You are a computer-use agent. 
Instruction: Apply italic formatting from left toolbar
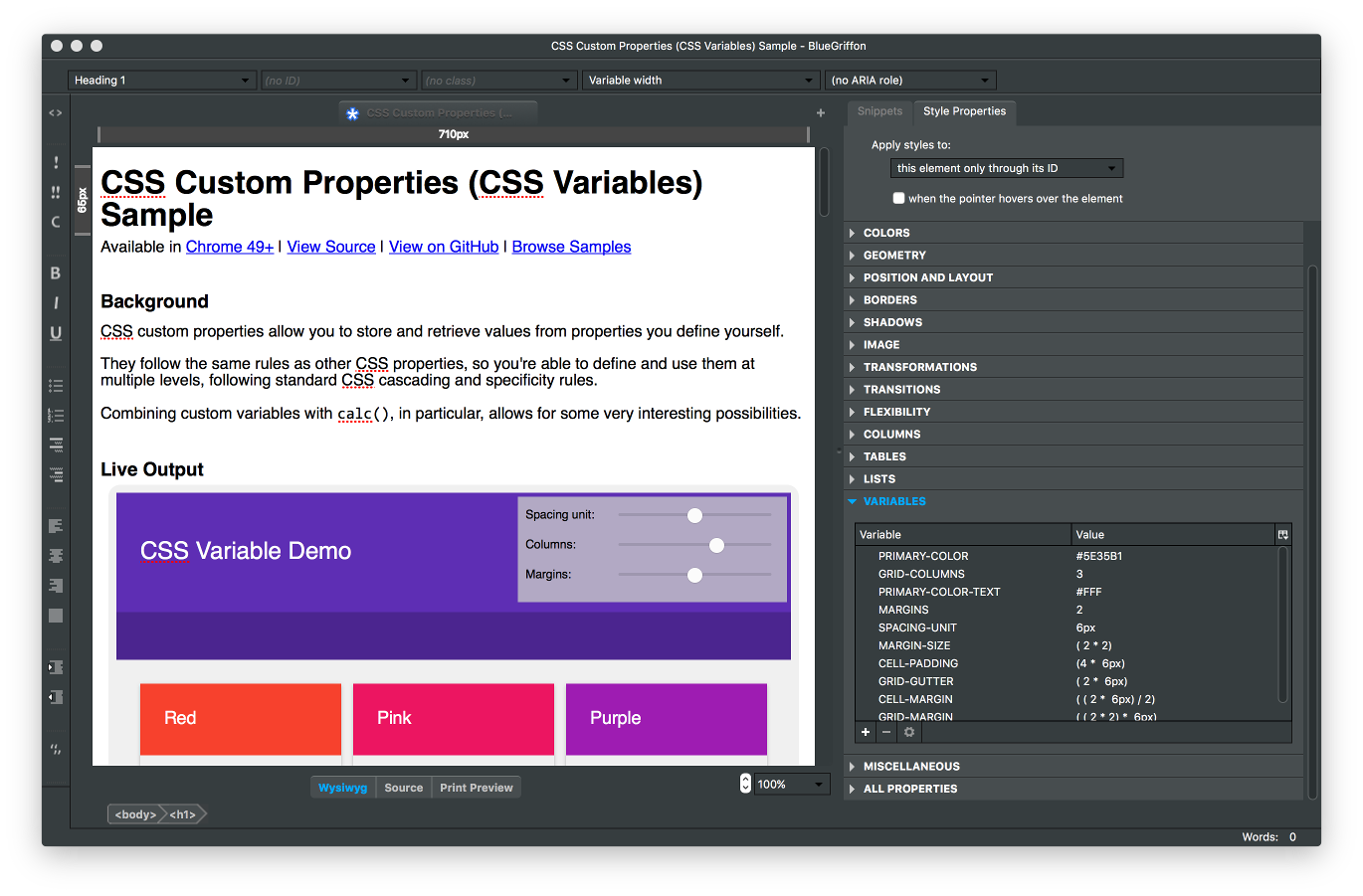click(x=56, y=303)
